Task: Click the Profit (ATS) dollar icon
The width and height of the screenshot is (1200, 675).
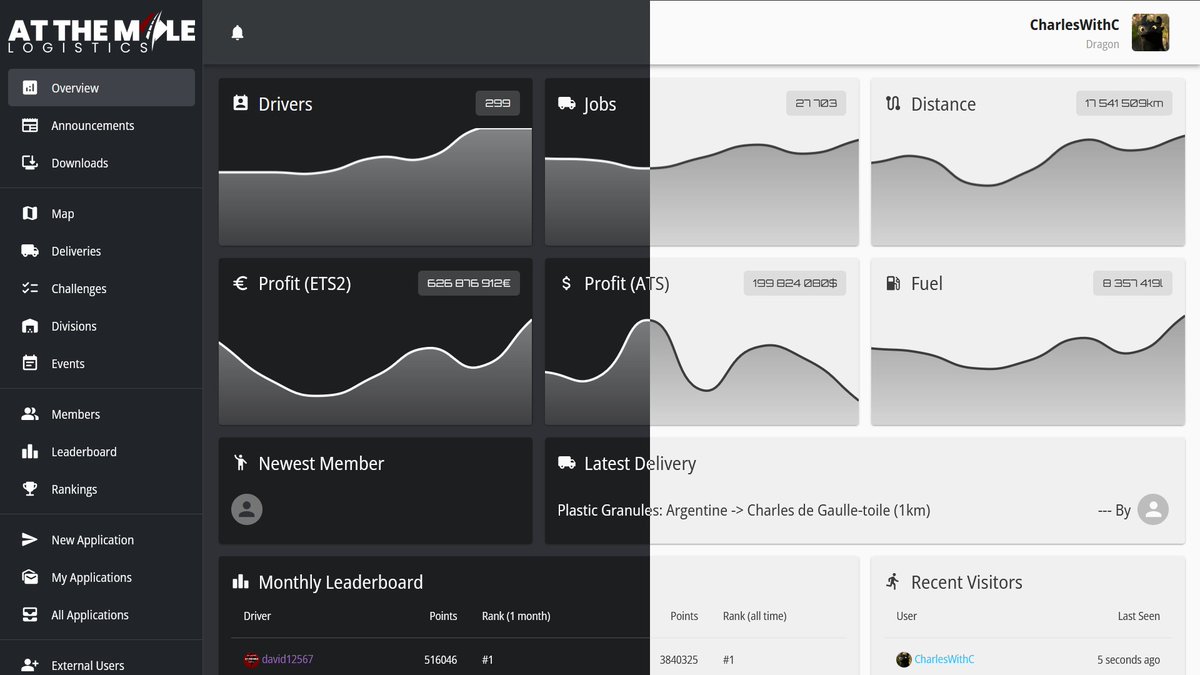Action: coord(566,283)
